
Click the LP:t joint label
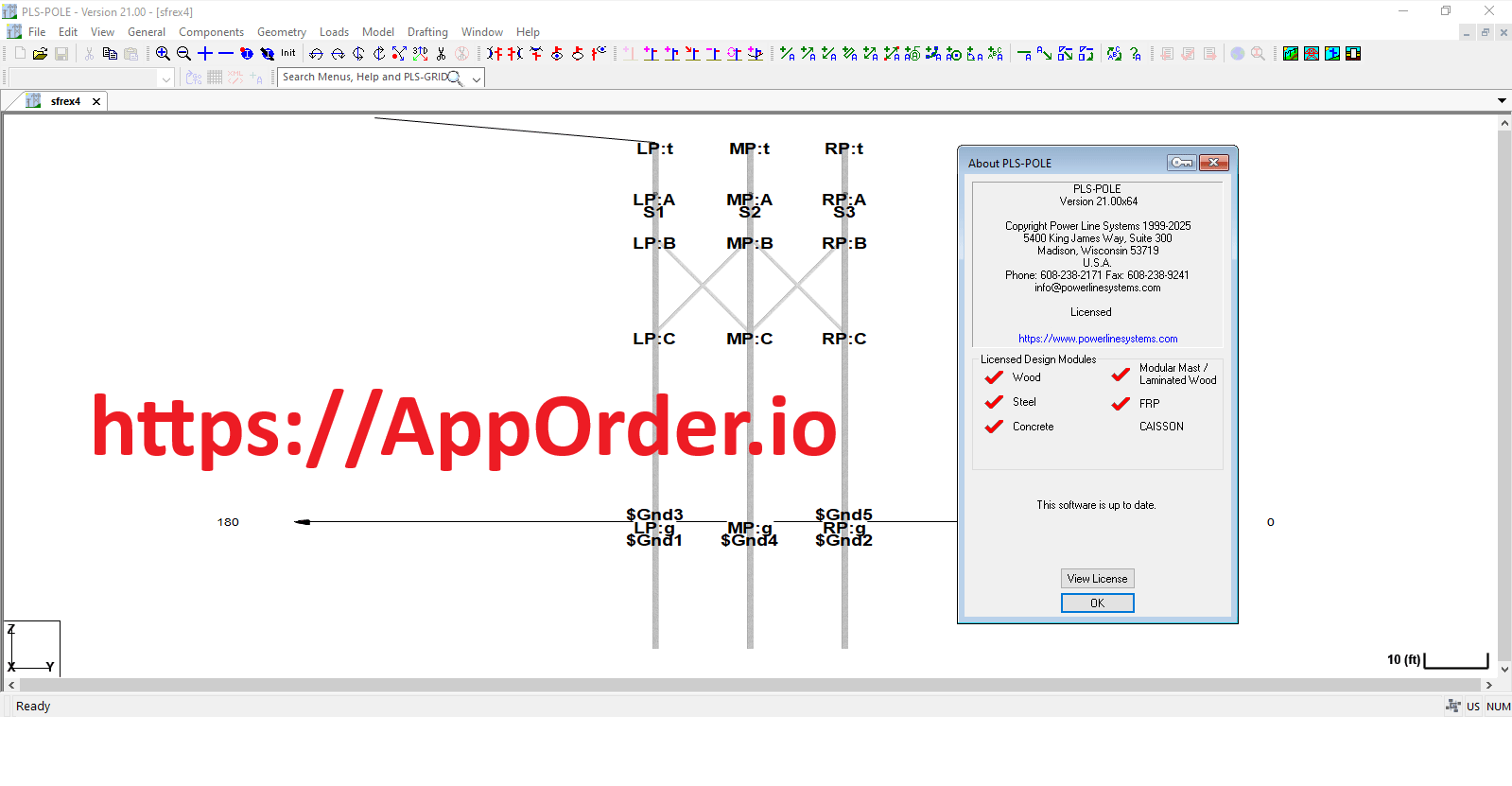654,148
